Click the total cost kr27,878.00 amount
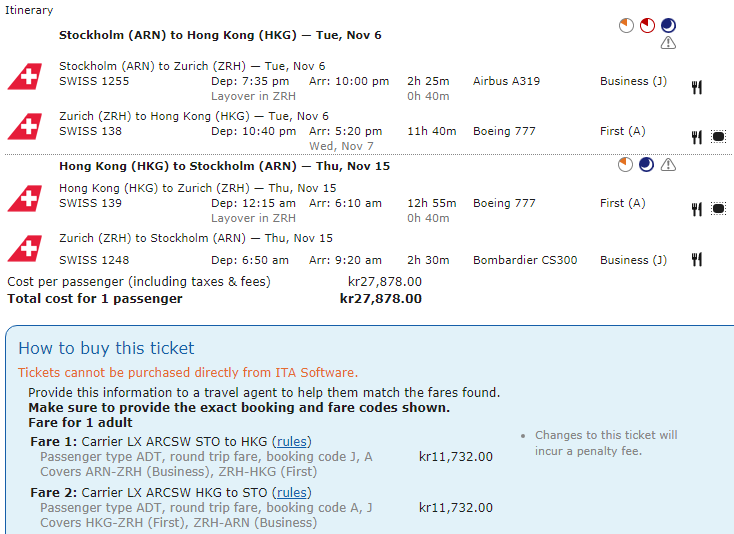Image resolution: width=734 pixels, height=534 pixels. tap(381, 299)
